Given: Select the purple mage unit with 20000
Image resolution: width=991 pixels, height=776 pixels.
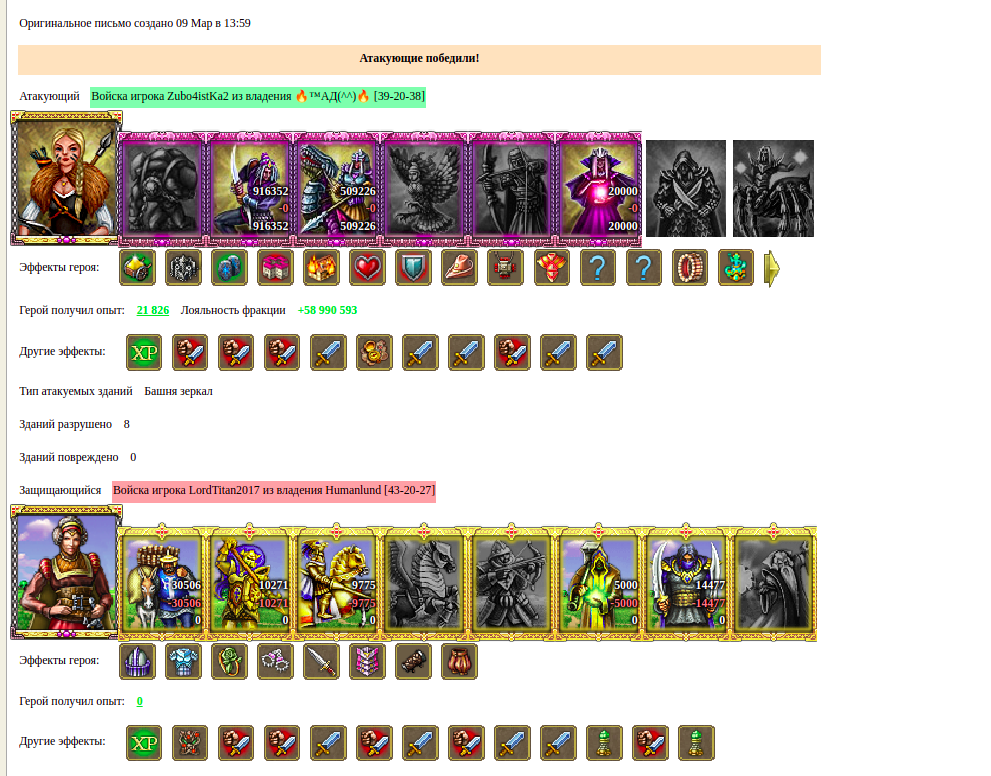Looking at the screenshot, I should pyautogui.click(x=599, y=188).
